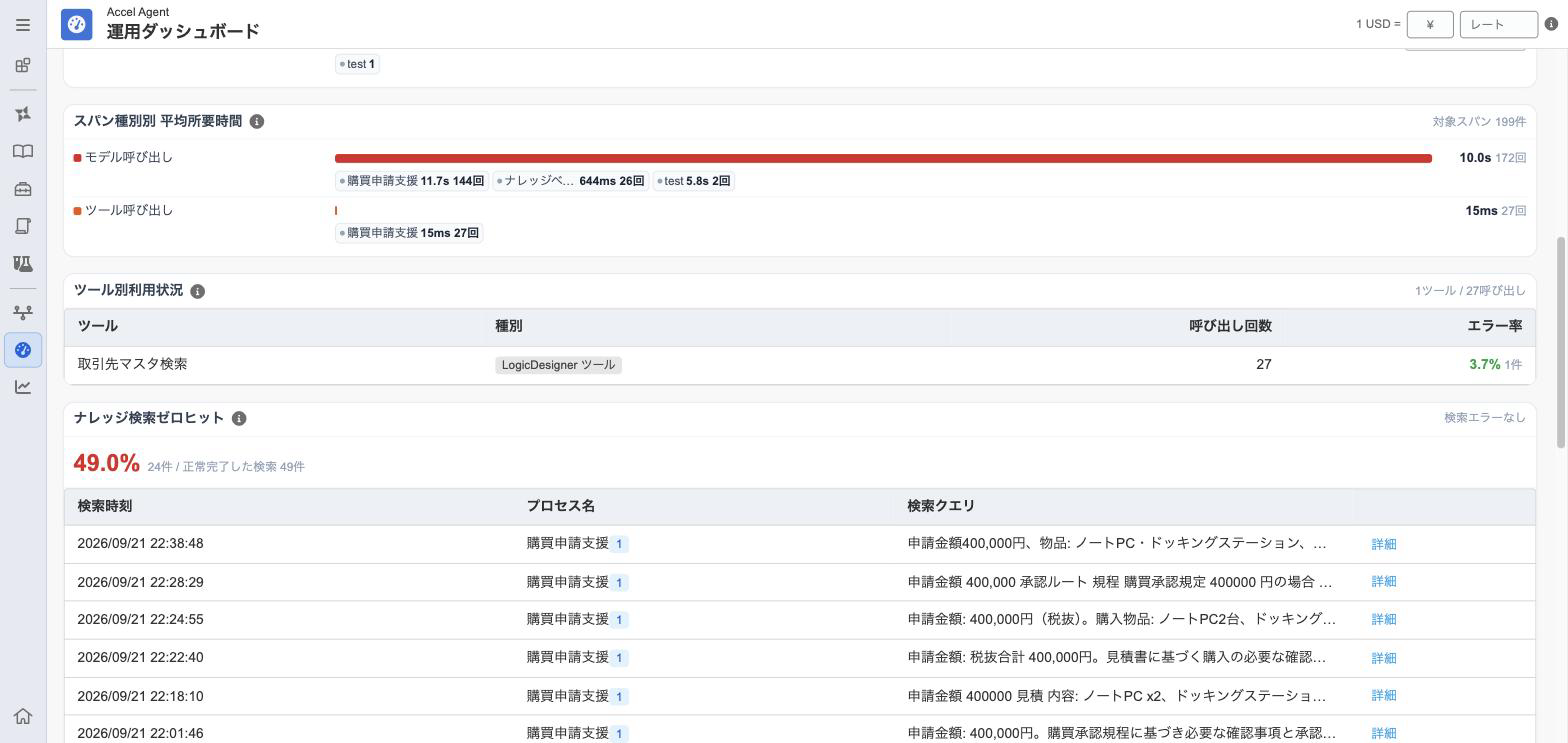Click the 49.0% zero-hit rate value

point(106,464)
